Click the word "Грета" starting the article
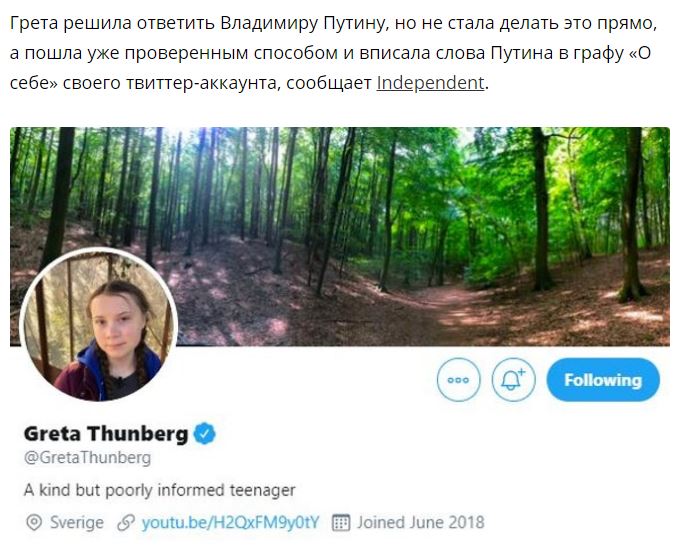 pos(34,21)
